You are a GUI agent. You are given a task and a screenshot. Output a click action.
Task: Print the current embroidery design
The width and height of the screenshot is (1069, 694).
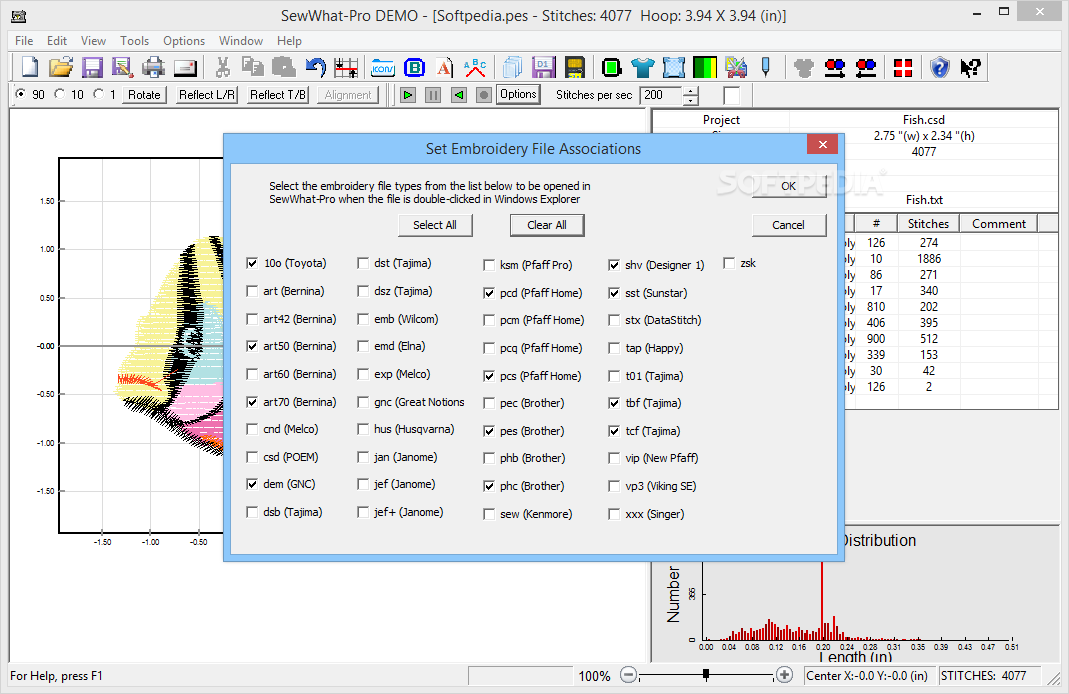pyautogui.click(x=153, y=67)
